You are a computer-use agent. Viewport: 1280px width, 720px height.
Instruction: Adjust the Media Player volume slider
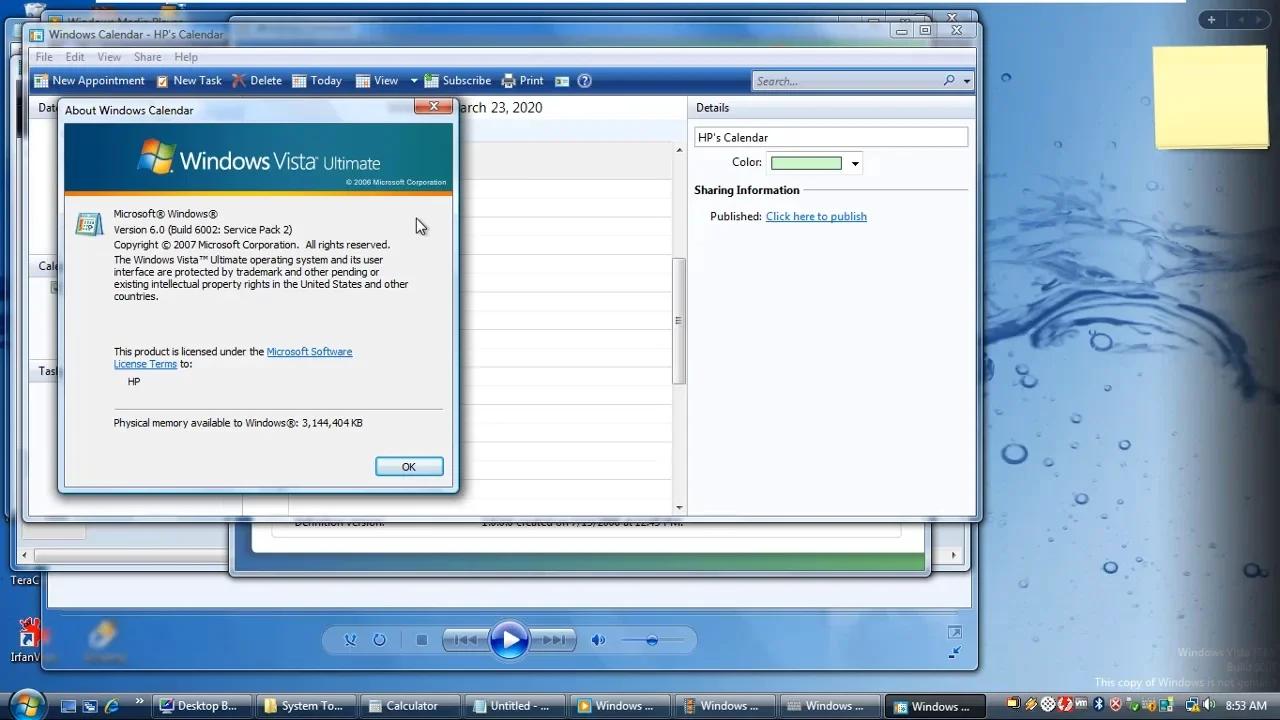[x=653, y=640]
